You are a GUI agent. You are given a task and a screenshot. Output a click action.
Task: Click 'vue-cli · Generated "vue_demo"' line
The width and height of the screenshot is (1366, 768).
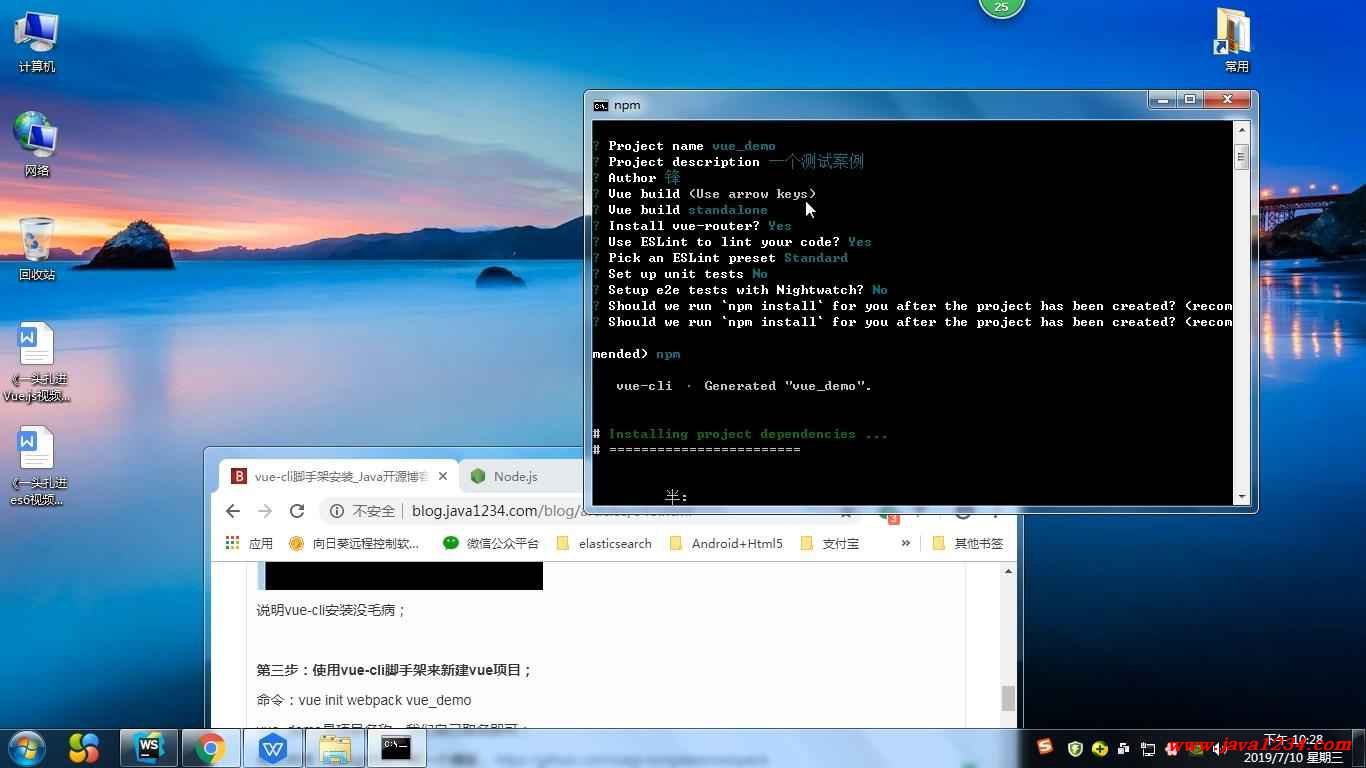coord(743,386)
